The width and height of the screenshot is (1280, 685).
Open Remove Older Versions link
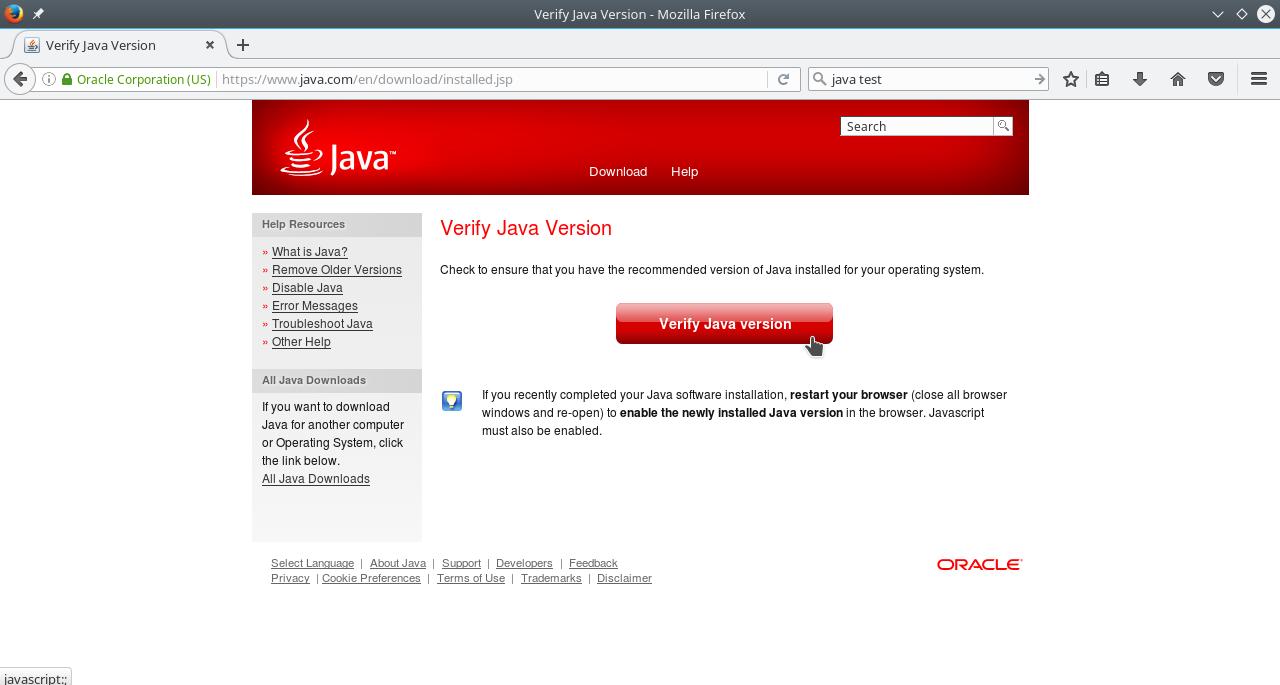(337, 270)
